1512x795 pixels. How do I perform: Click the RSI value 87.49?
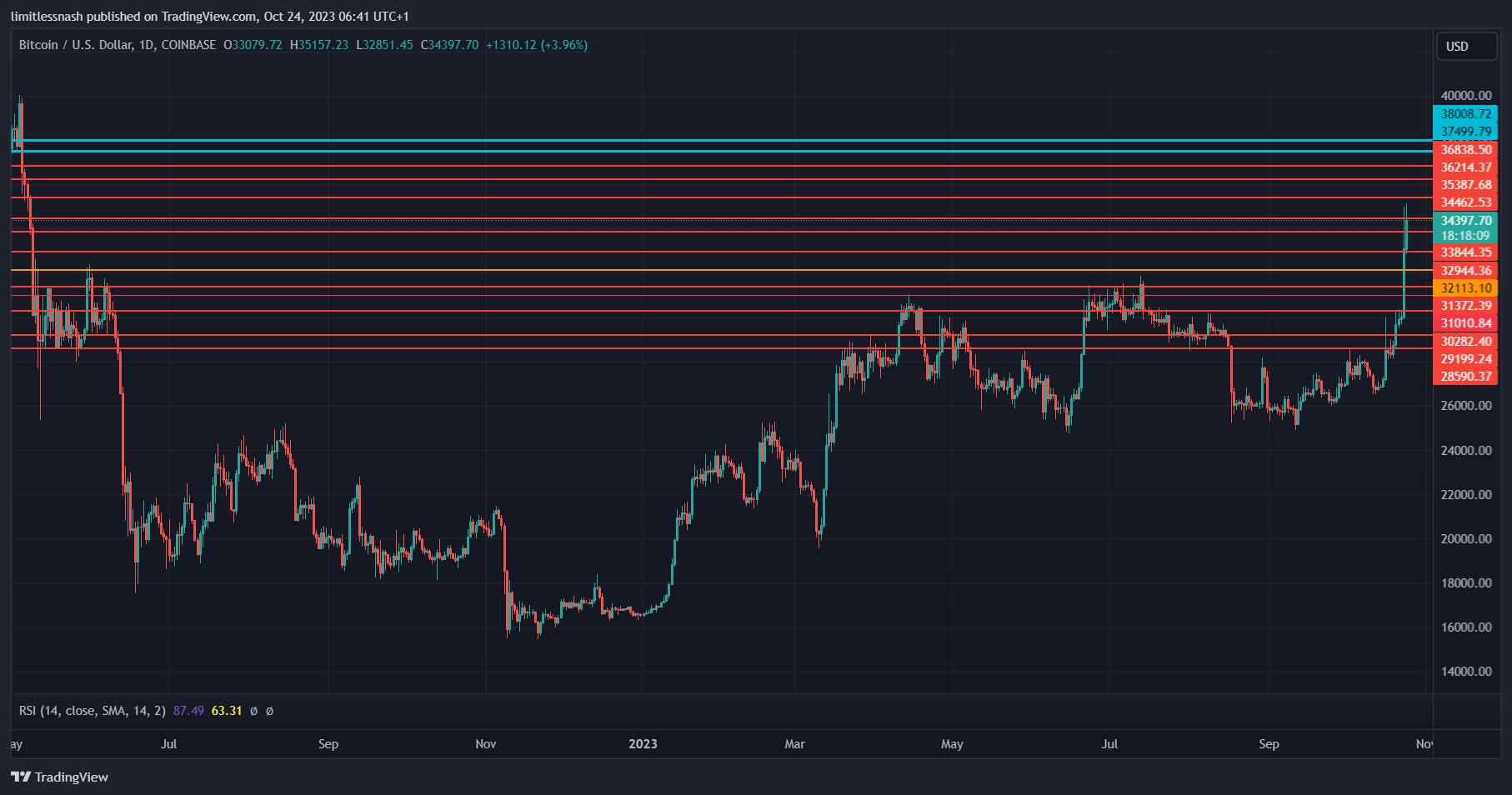(x=188, y=711)
